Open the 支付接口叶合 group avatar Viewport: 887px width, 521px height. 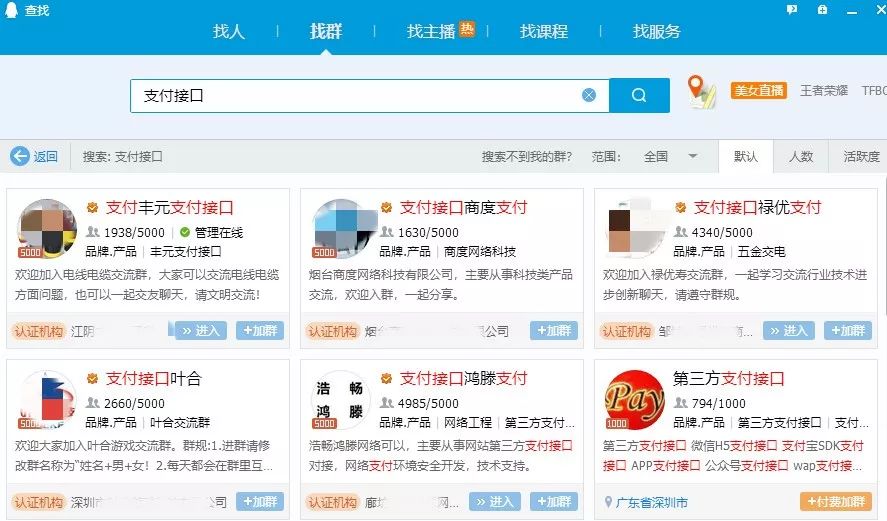48,399
